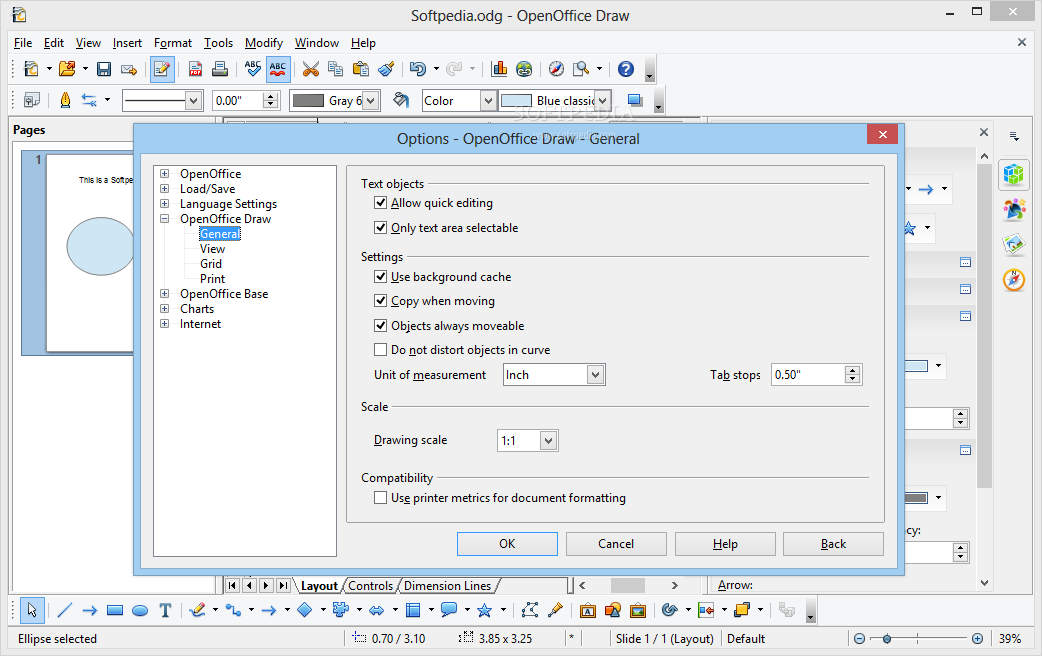
Task: Select the Line drawing tool
Action: (x=64, y=610)
